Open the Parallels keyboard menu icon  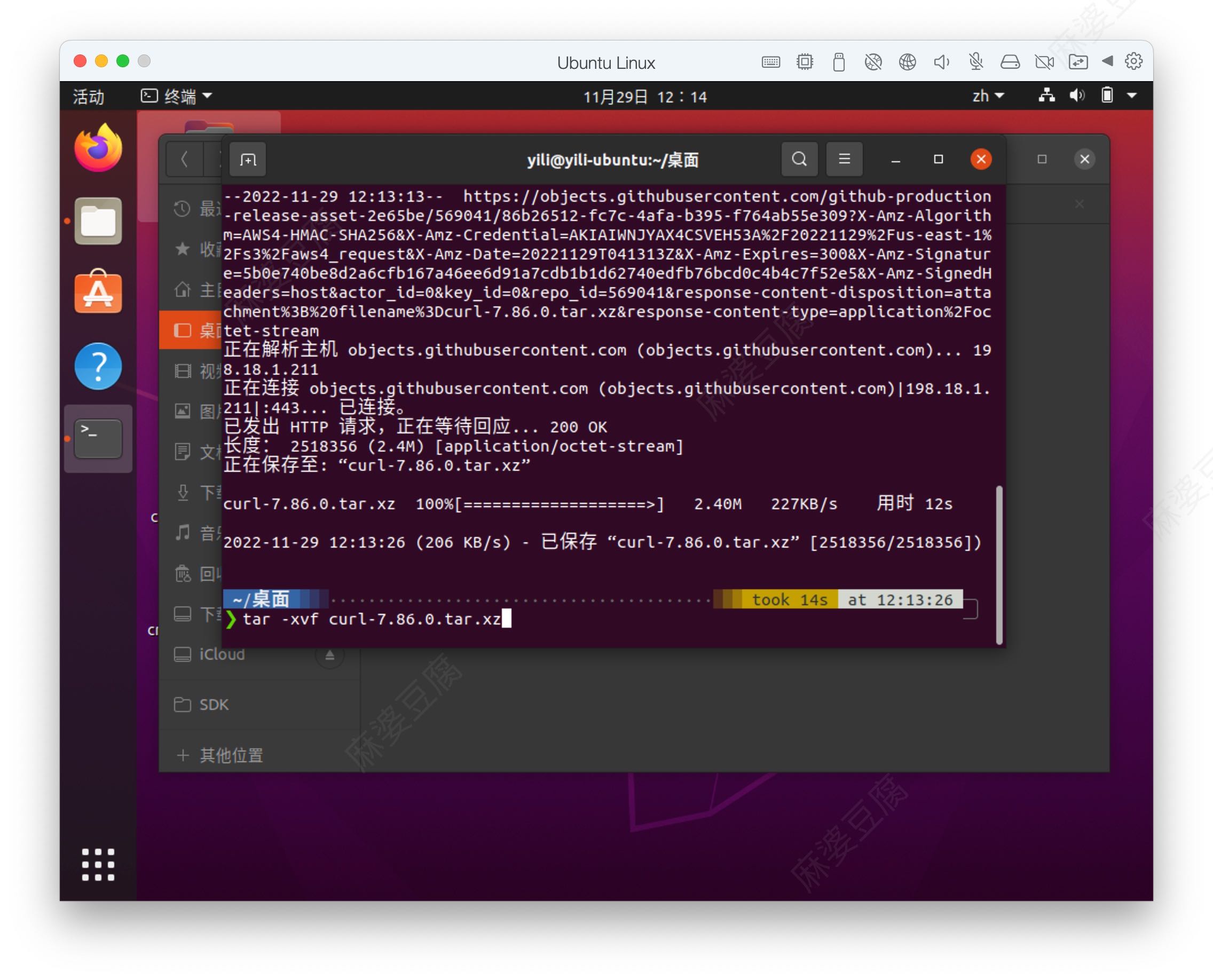click(771, 62)
